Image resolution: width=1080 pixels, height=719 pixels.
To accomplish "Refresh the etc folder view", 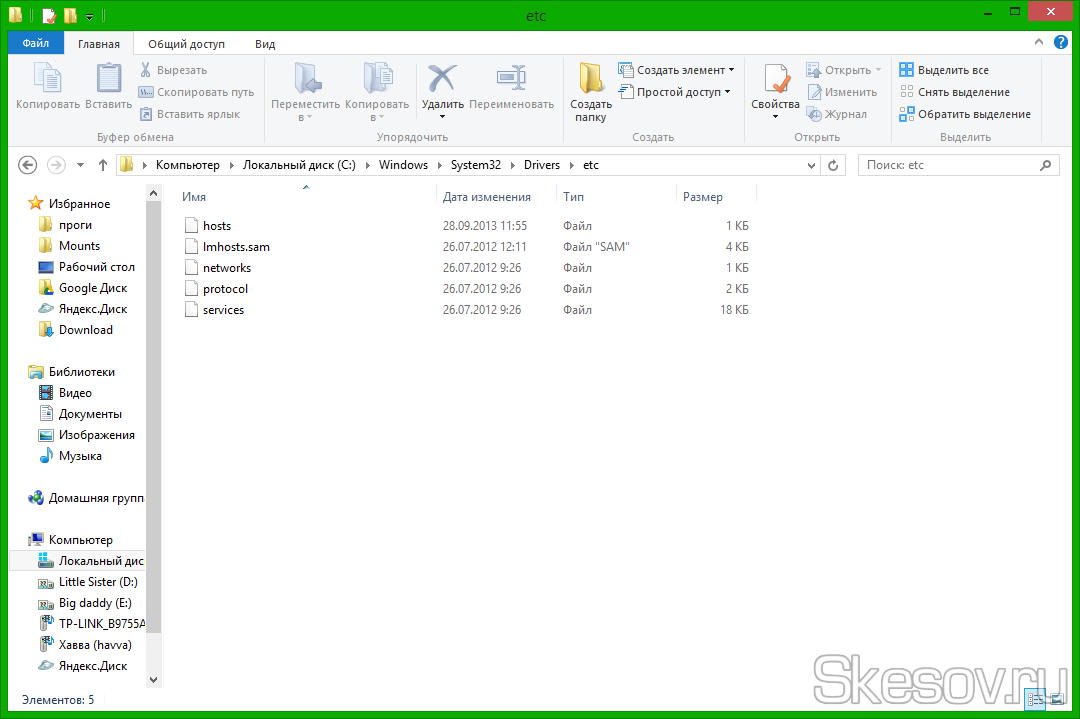I will coord(834,165).
